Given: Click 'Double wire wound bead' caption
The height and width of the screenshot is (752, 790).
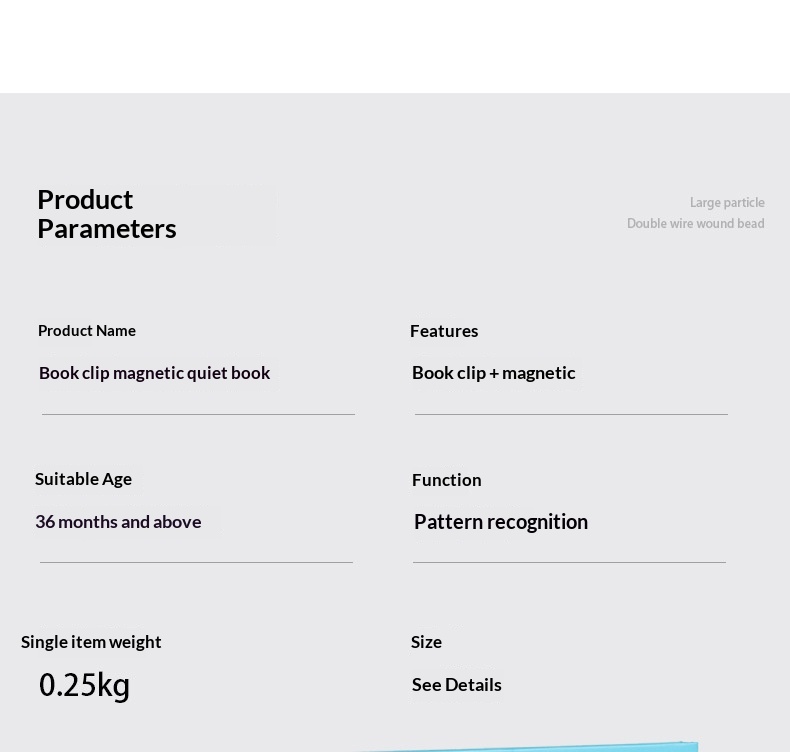Looking at the screenshot, I should 695,224.
